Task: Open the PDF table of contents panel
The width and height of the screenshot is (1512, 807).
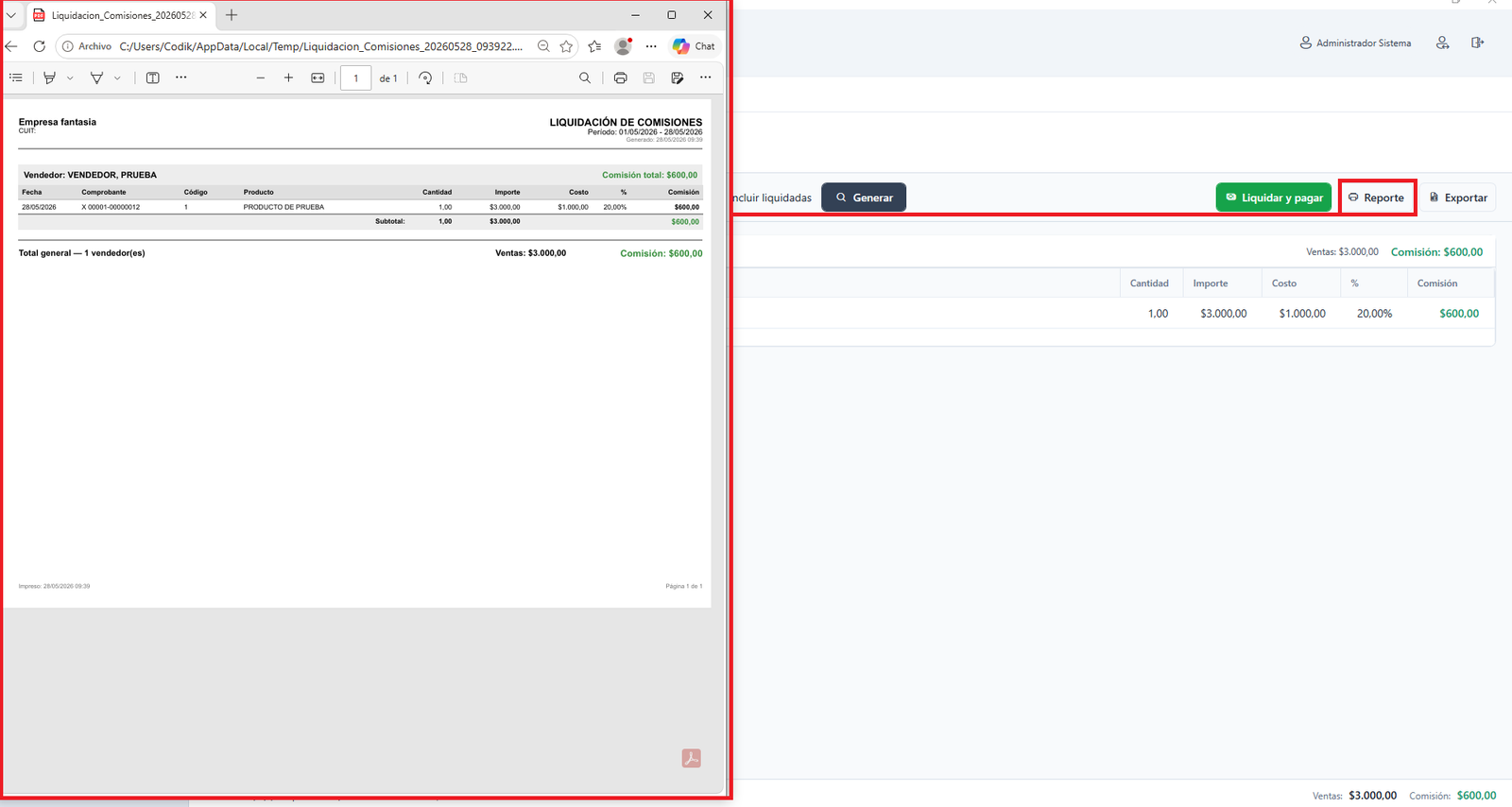Action: pos(16,77)
